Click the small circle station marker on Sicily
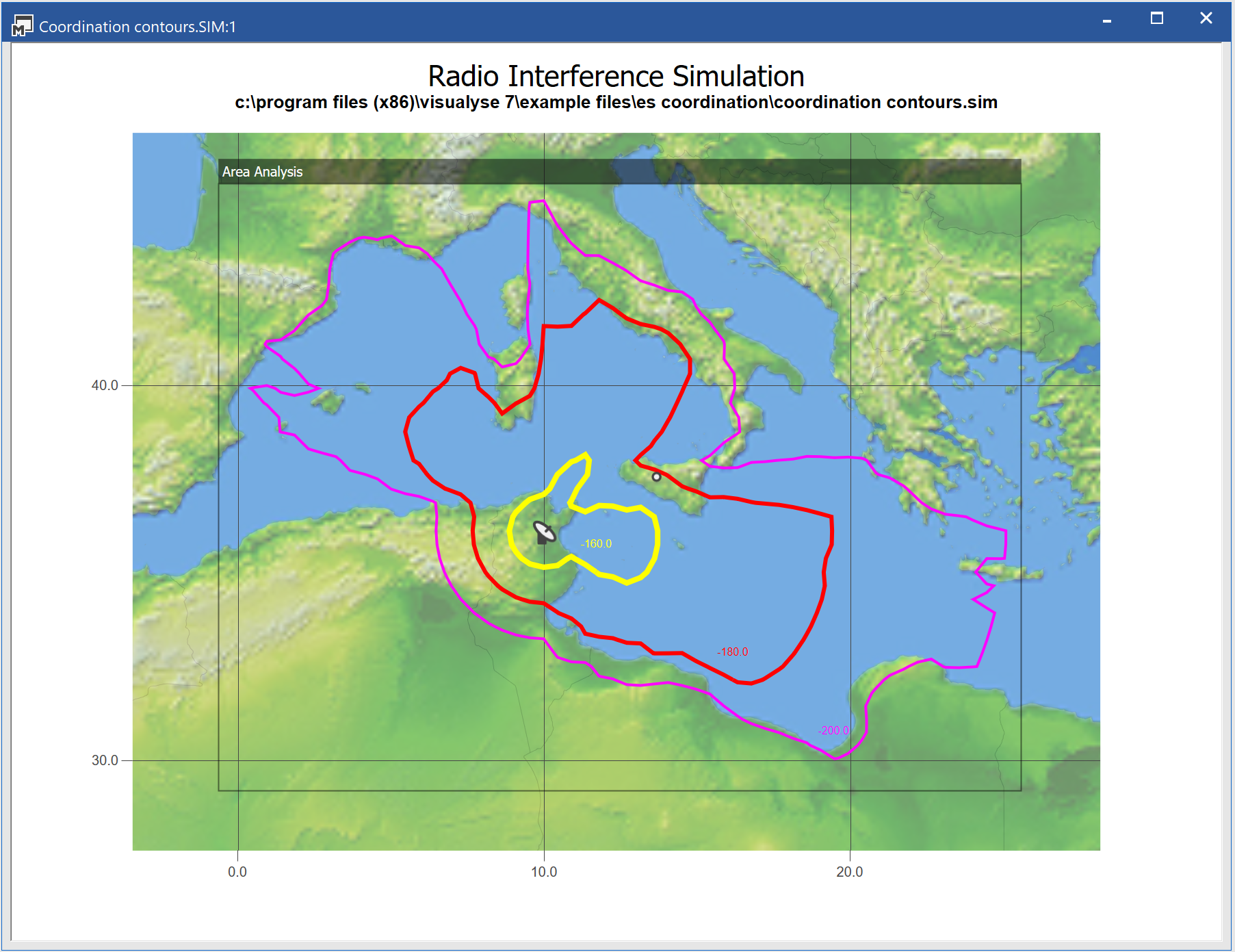Screen dimensions: 1235x952 pyautogui.click(x=656, y=476)
